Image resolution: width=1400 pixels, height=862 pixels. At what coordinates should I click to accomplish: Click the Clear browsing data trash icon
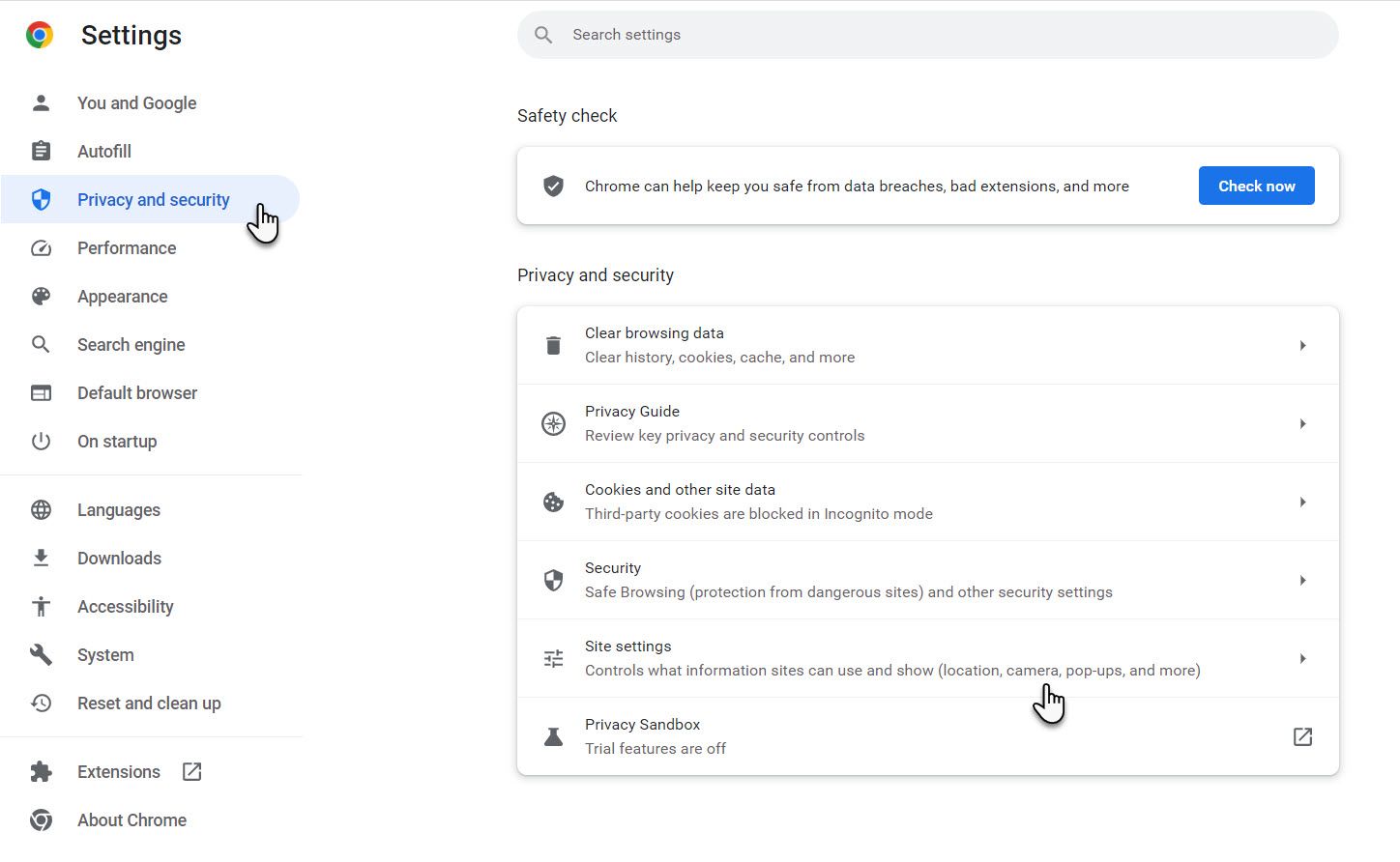(553, 345)
